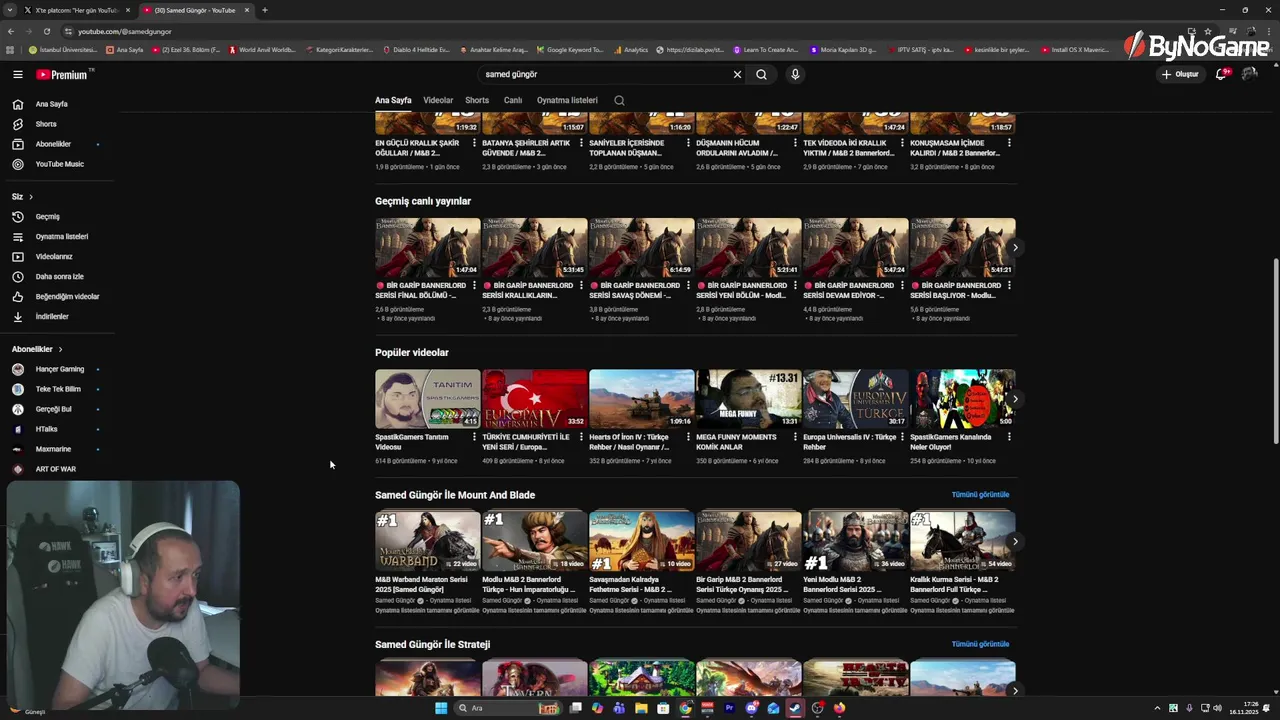Show next Mount And Blade playlists arrow

(1015, 542)
